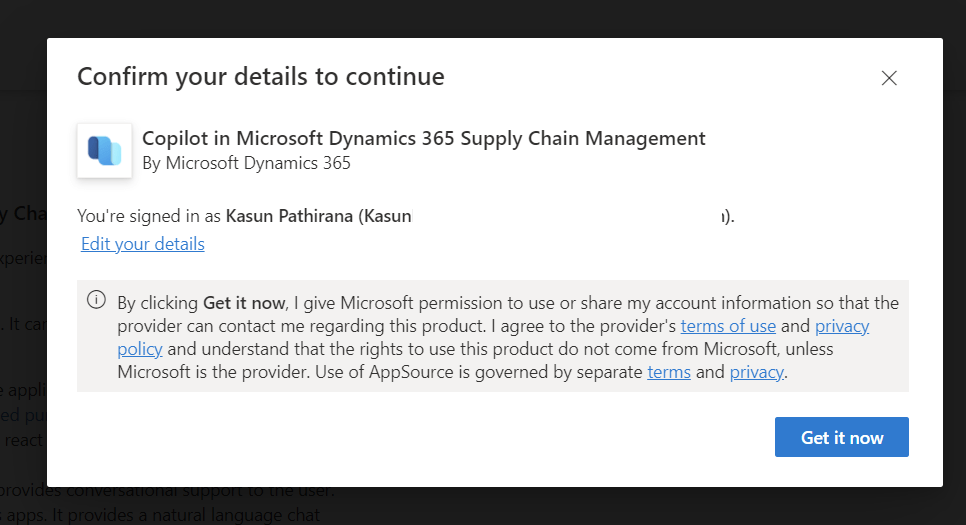The image size is (966, 525).
Task: Open the AppSource terms link
Action: (x=669, y=372)
